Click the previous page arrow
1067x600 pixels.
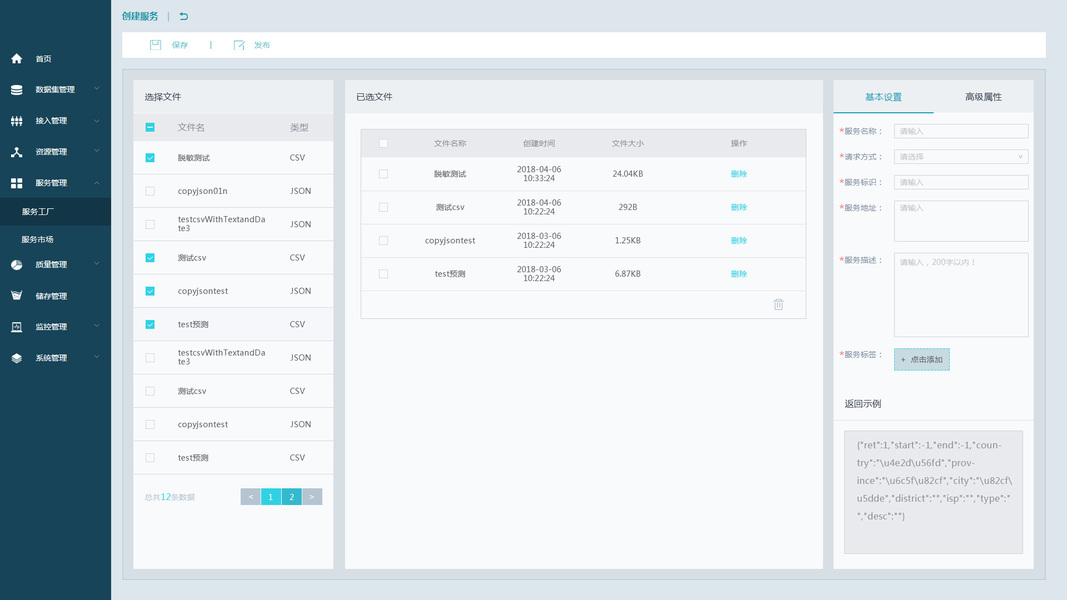(250, 497)
